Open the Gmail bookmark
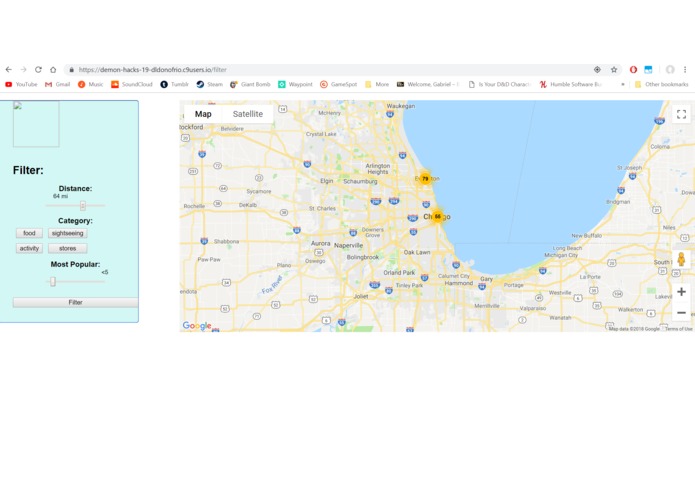 58,84
